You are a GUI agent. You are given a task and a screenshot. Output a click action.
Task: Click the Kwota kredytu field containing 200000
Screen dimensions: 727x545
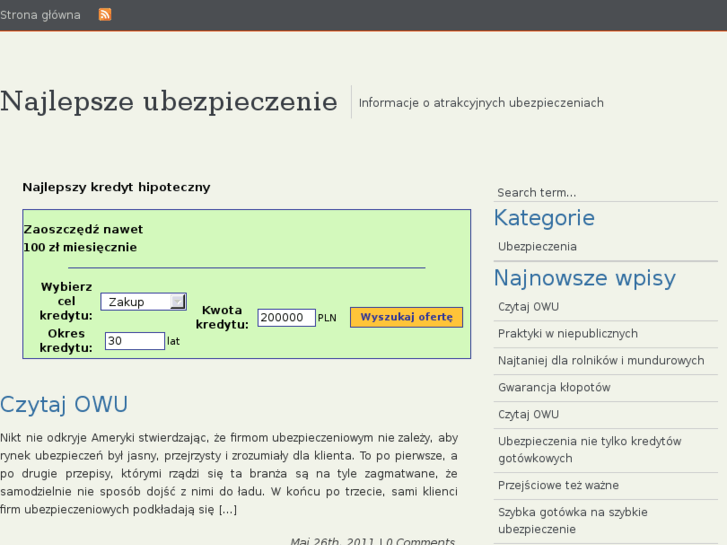[287, 318]
